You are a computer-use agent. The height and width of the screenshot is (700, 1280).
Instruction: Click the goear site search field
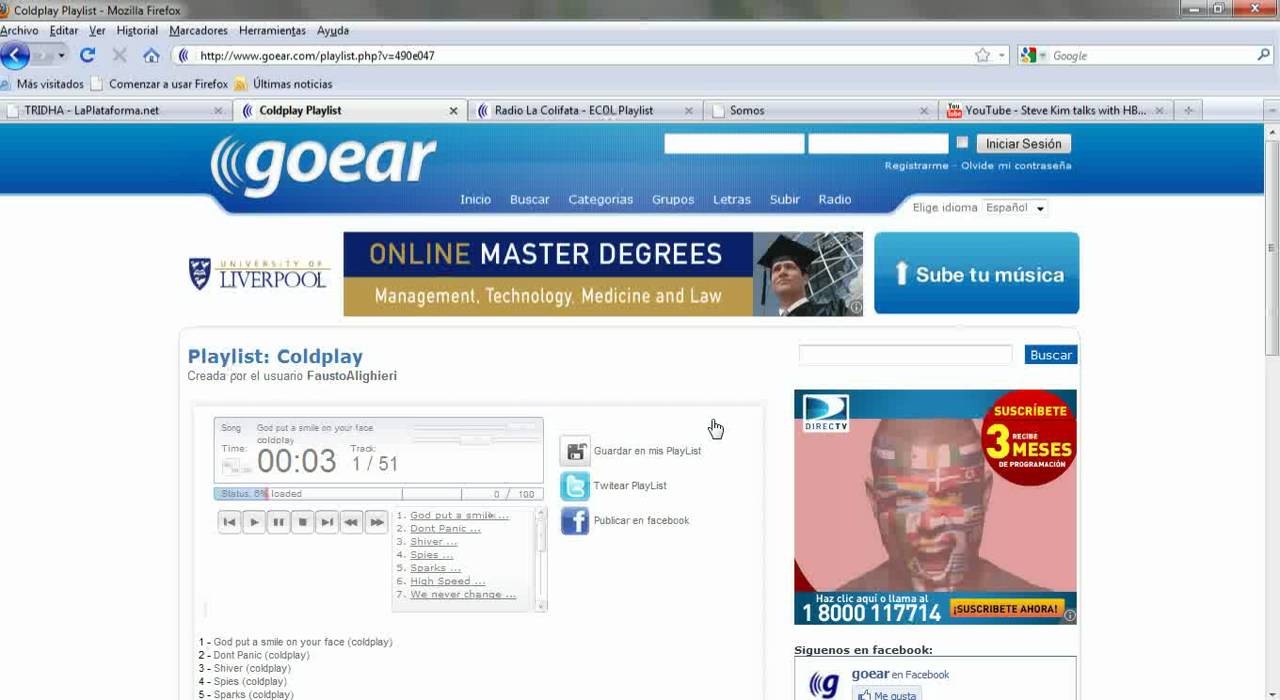coord(906,355)
